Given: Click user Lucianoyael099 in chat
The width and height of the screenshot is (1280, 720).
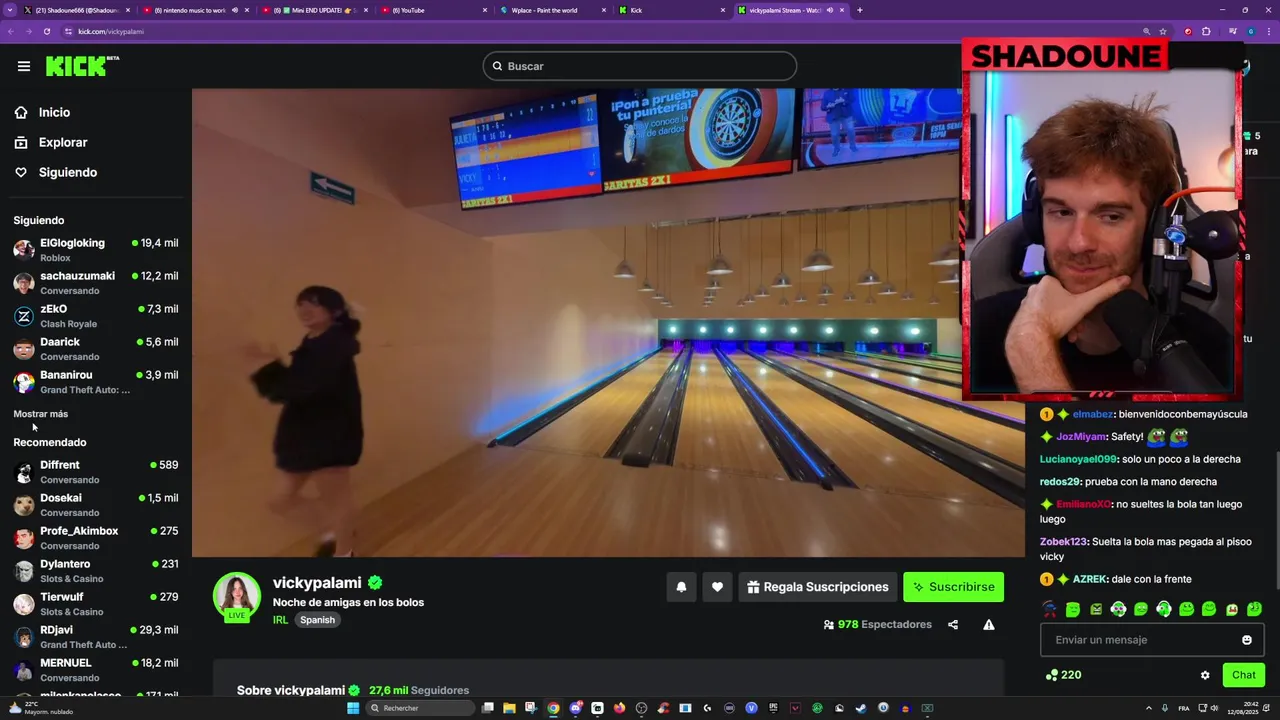Looking at the screenshot, I should [1078, 459].
